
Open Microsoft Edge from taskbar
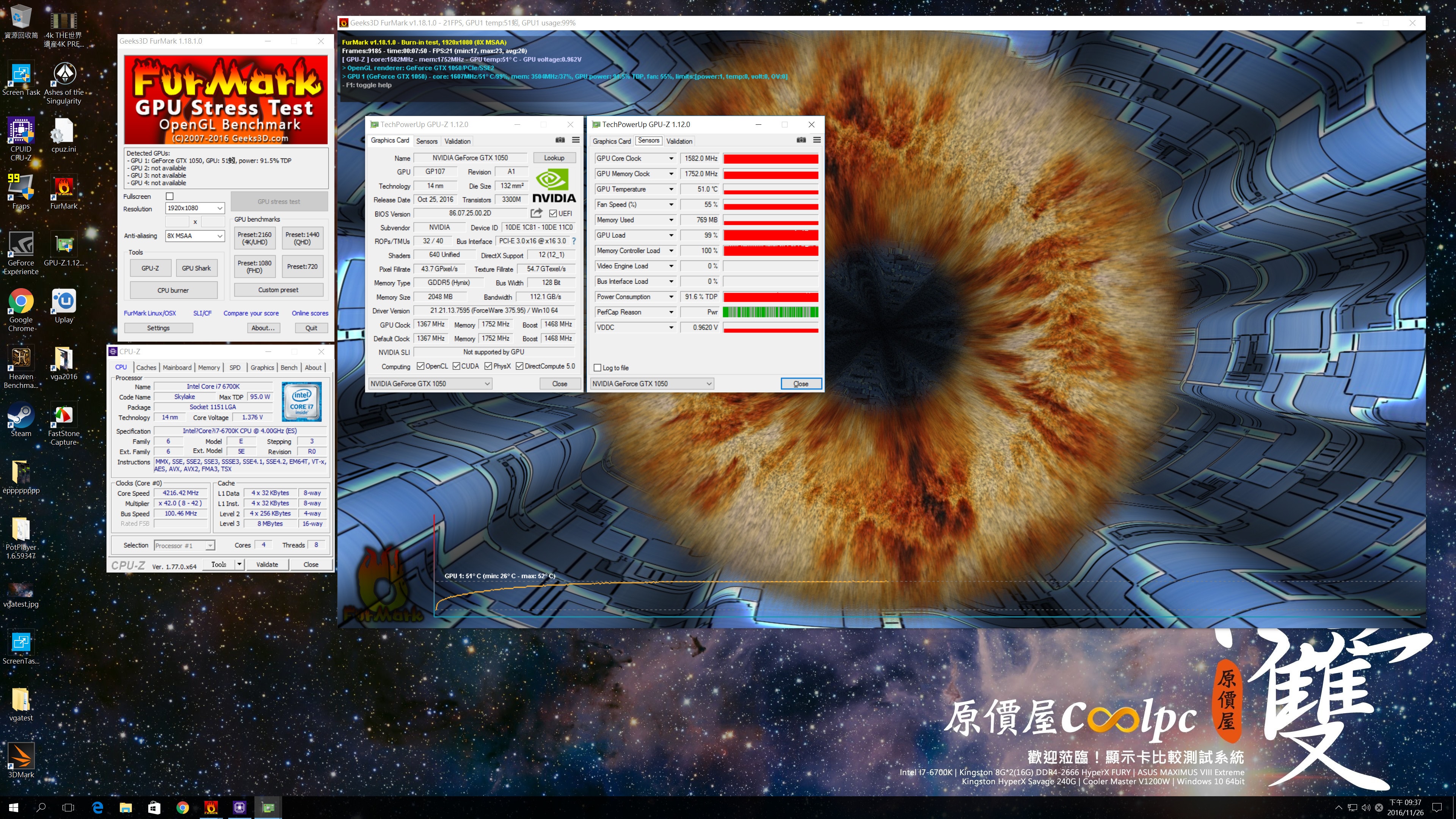pyautogui.click(x=97, y=807)
